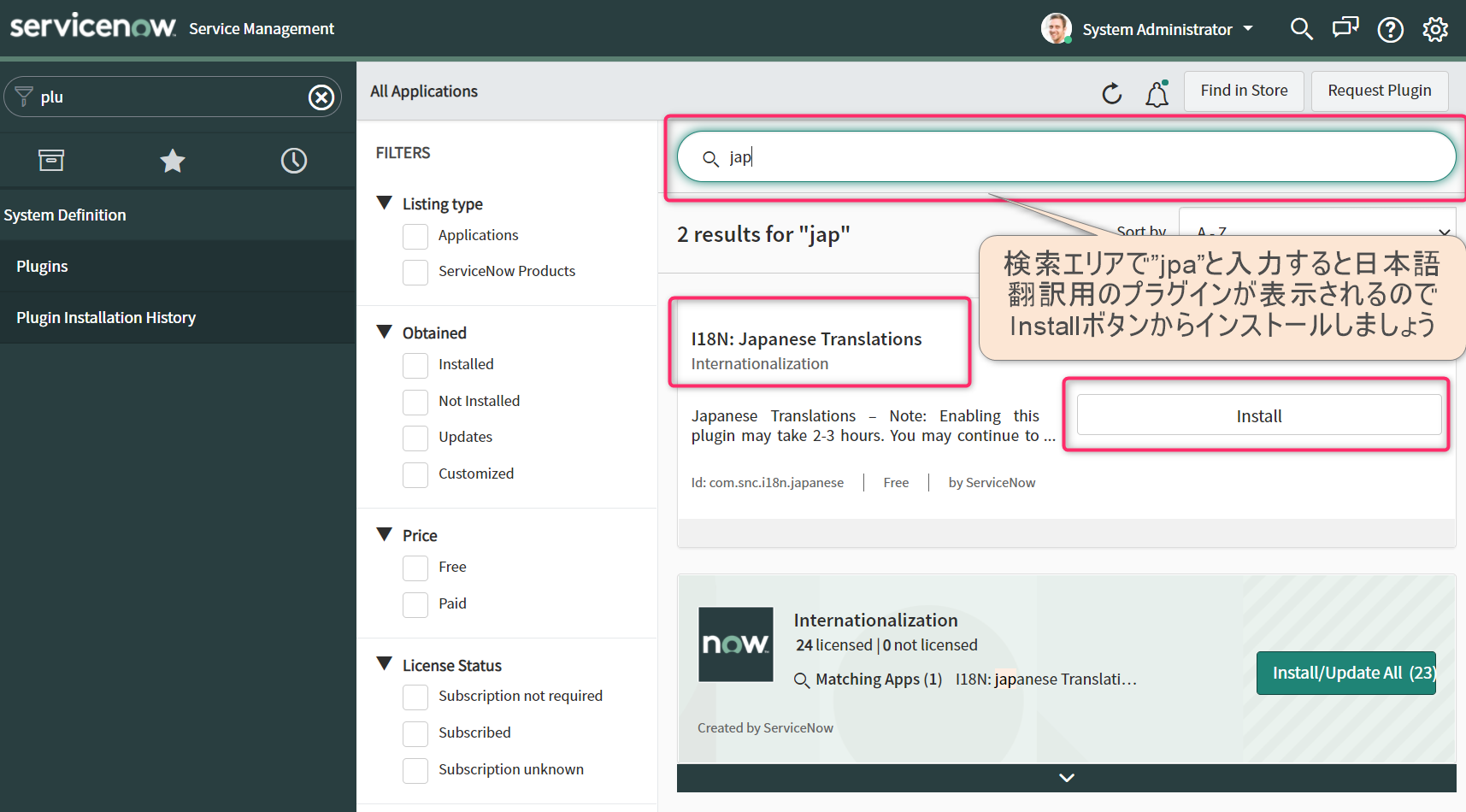Switch to the Favorites star tab
This screenshot has width=1466, height=812.
tap(173, 160)
